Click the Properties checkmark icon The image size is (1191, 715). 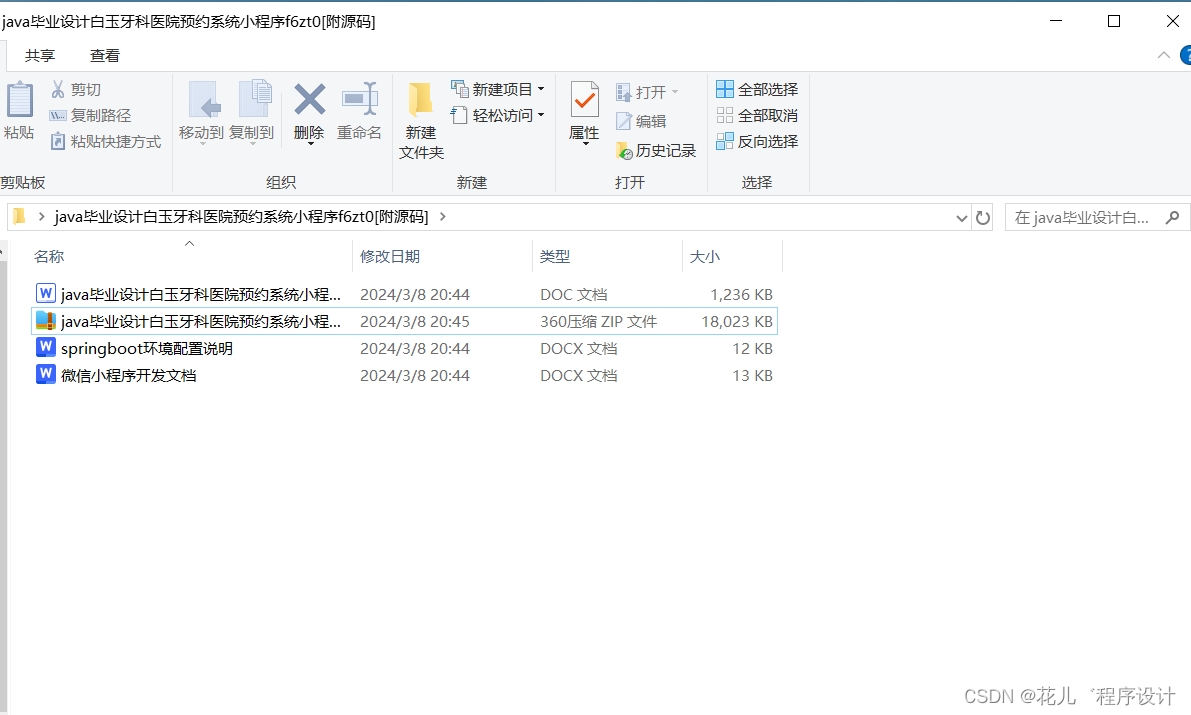[584, 100]
